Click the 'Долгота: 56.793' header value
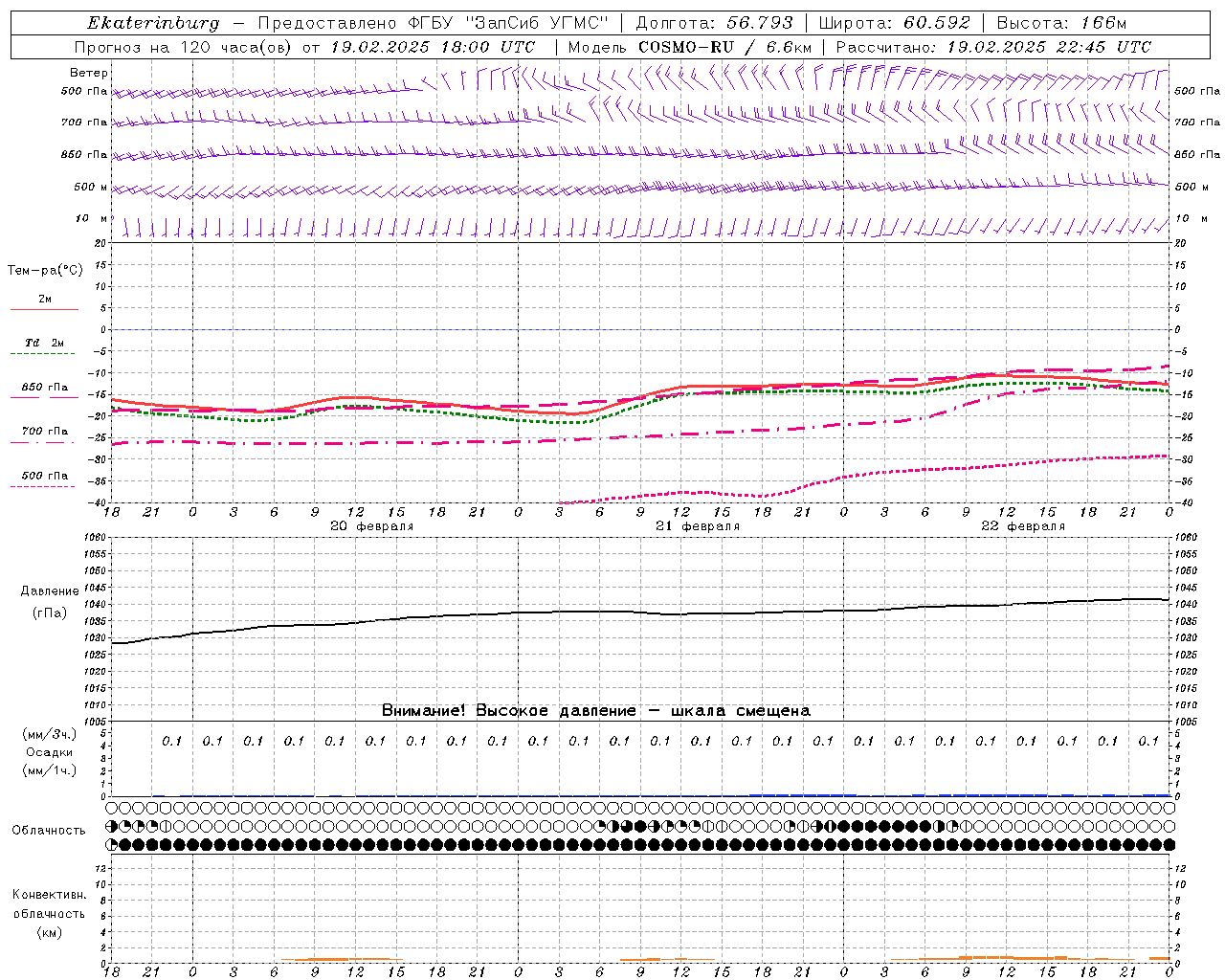 point(714,23)
